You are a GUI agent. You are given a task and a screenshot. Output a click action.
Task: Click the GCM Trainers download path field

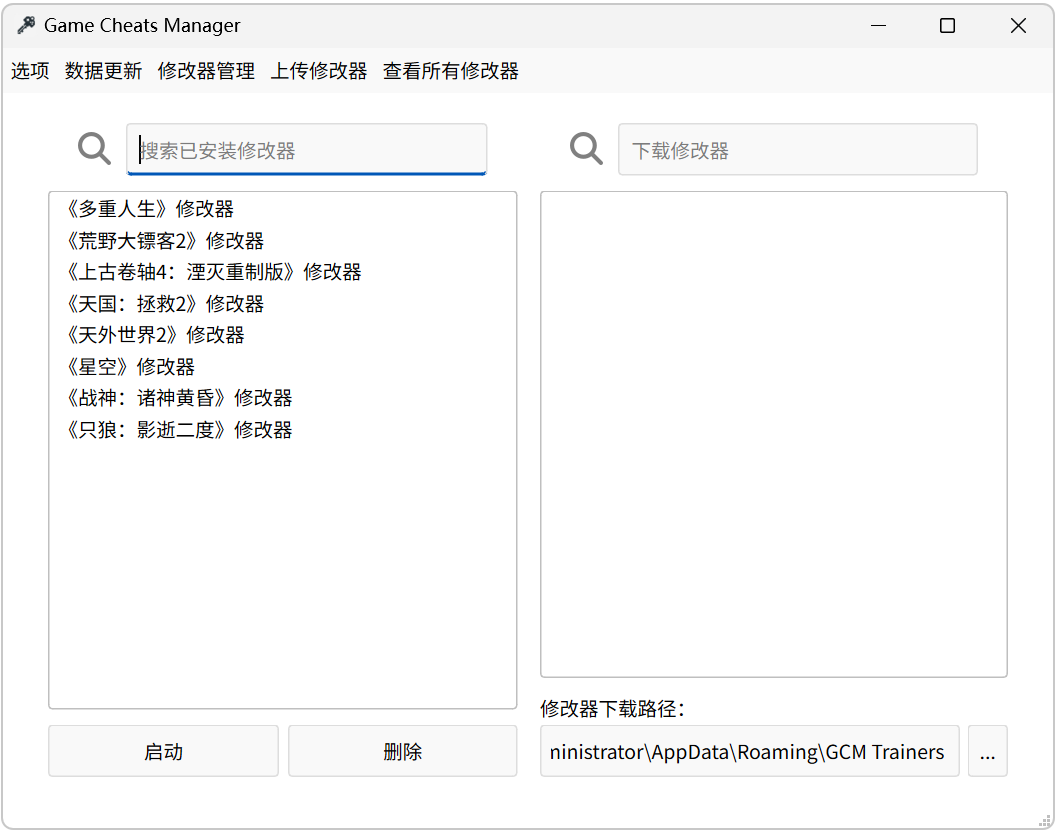[x=750, y=751]
